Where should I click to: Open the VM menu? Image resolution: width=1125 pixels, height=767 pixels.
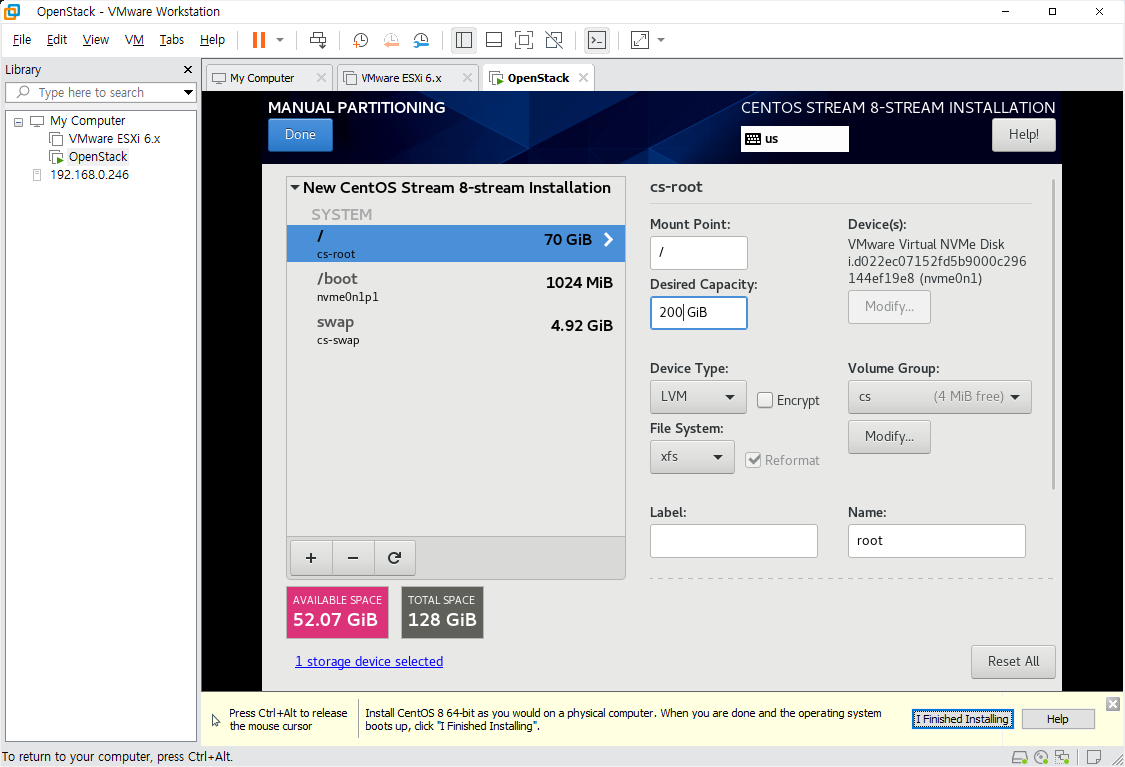click(x=134, y=39)
